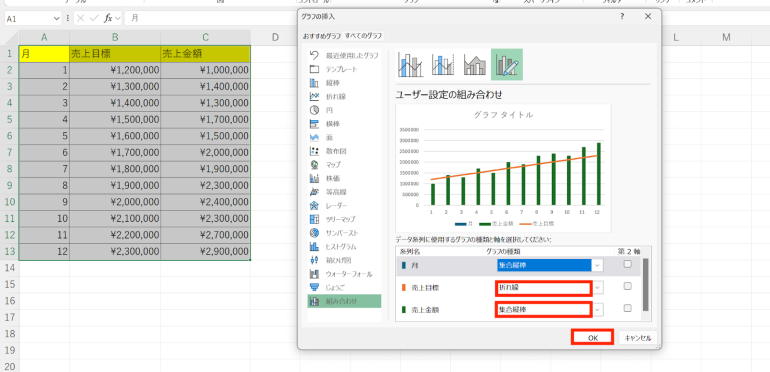Image resolution: width=770 pixels, height=372 pixels.
Task: Enable secondary axis for 月 series
Action: (627, 264)
